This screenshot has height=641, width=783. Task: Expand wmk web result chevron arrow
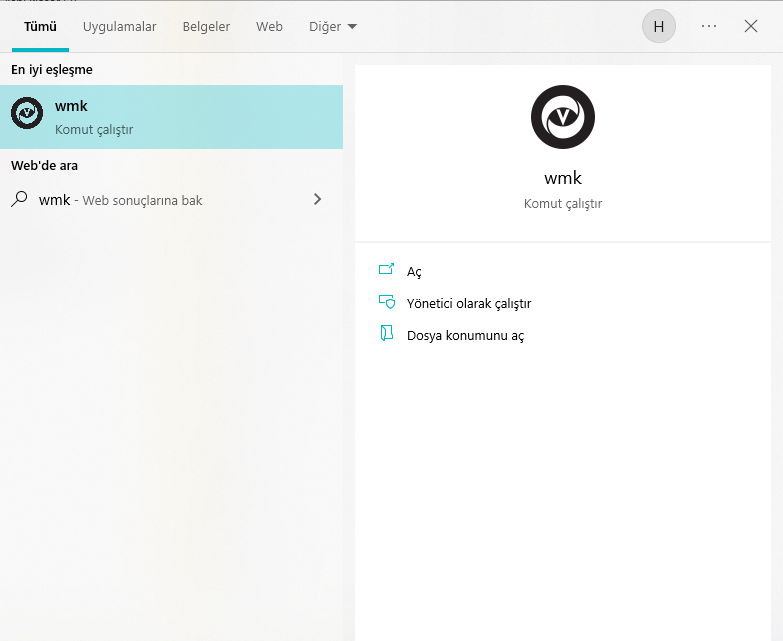coord(317,199)
